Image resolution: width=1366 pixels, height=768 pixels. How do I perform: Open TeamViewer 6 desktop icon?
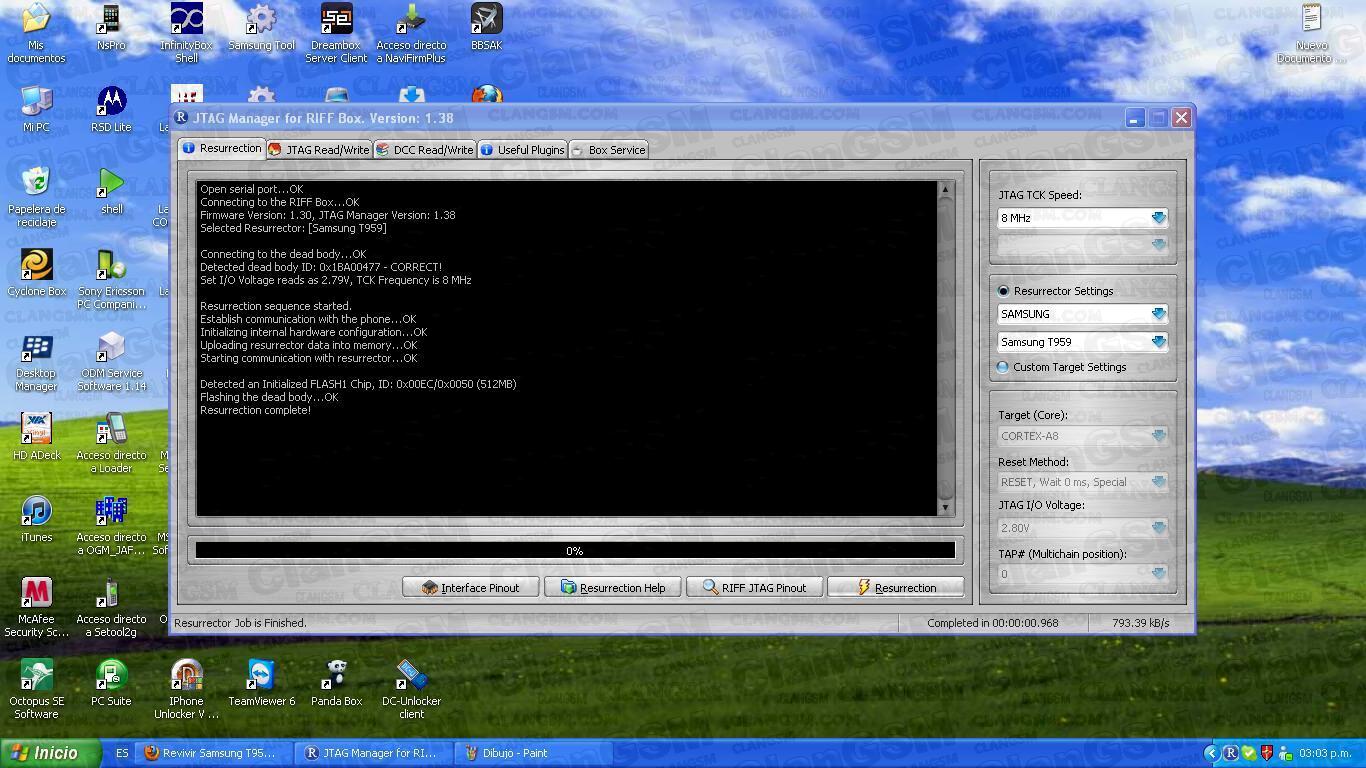(261, 683)
